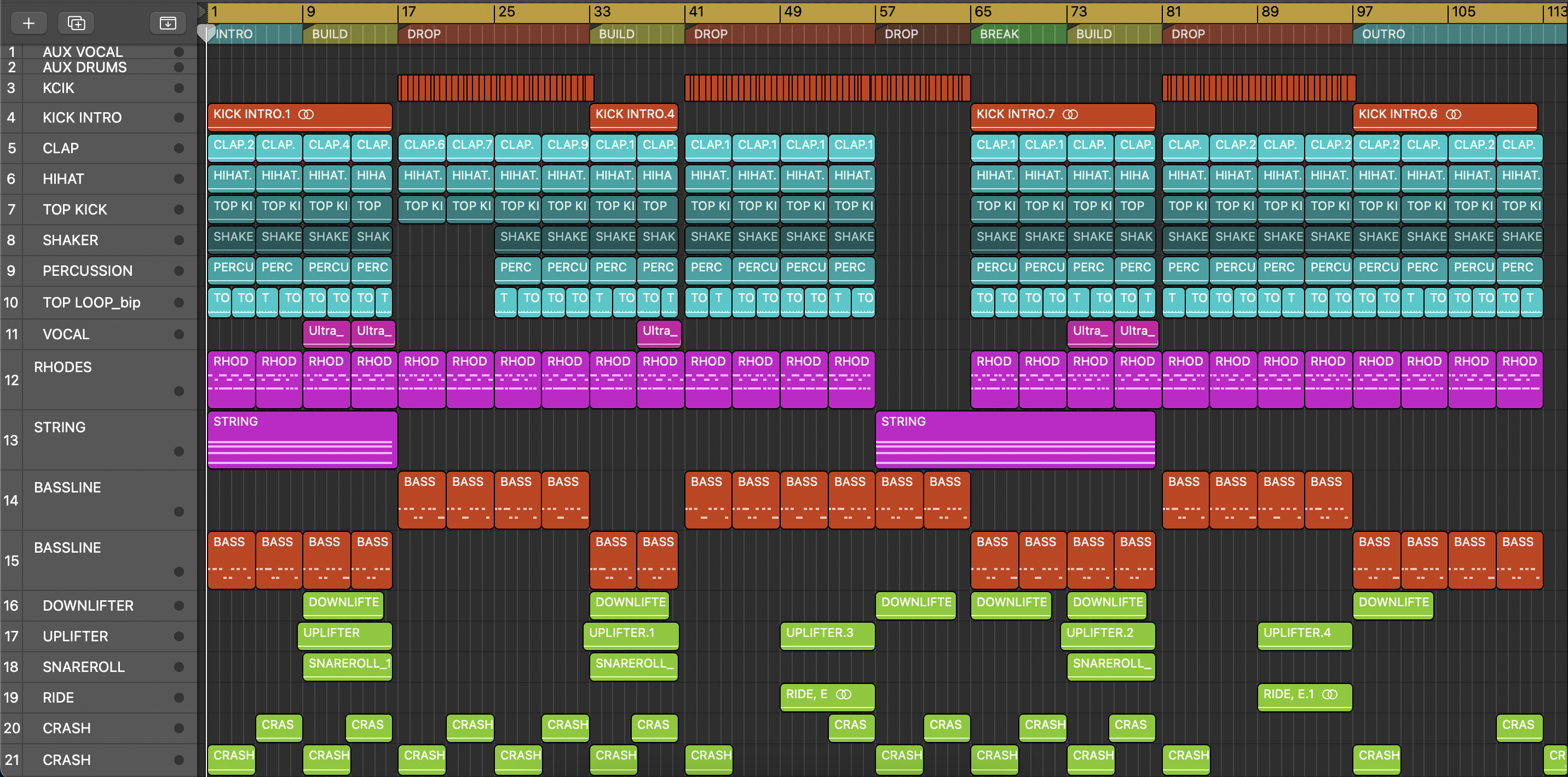Select the TOP LOOP_bip track header
The image size is (1568, 777).
[99, 303]
